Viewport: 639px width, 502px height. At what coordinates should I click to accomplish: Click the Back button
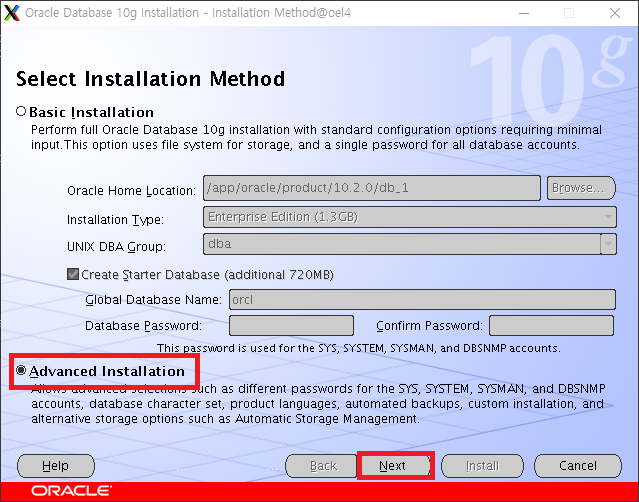click(x=322, y=466)
